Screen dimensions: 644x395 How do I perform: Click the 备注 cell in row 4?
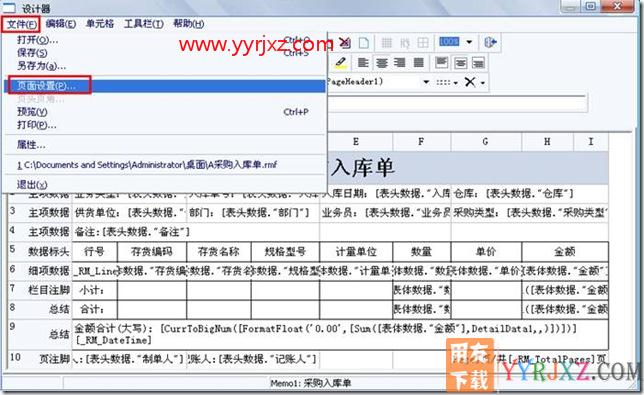click(196, 232)
